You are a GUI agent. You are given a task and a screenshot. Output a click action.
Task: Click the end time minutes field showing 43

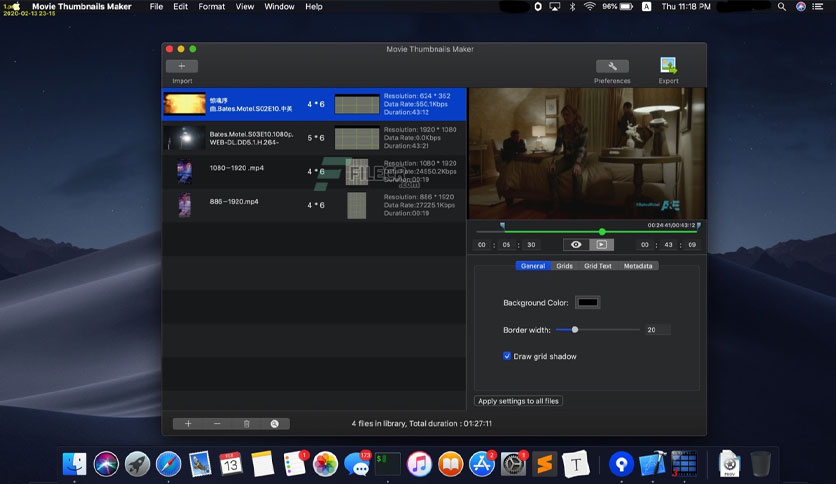[x=668, y=245]
